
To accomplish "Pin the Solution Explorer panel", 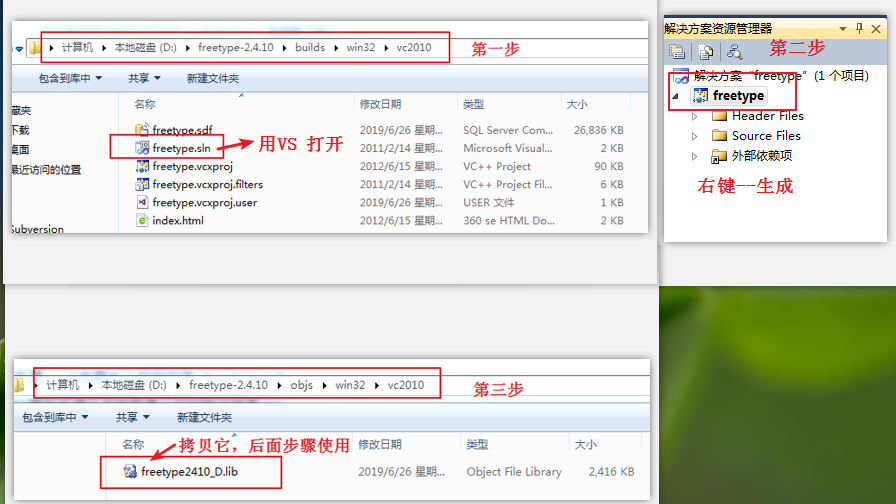I will click(859, 29).
